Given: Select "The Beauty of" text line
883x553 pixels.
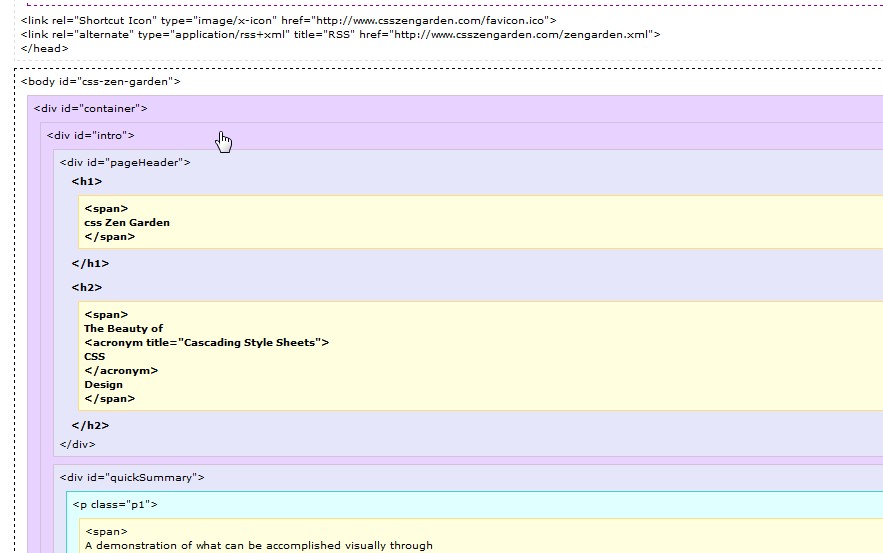Looking at the screenshot, I should pos(123,328).
